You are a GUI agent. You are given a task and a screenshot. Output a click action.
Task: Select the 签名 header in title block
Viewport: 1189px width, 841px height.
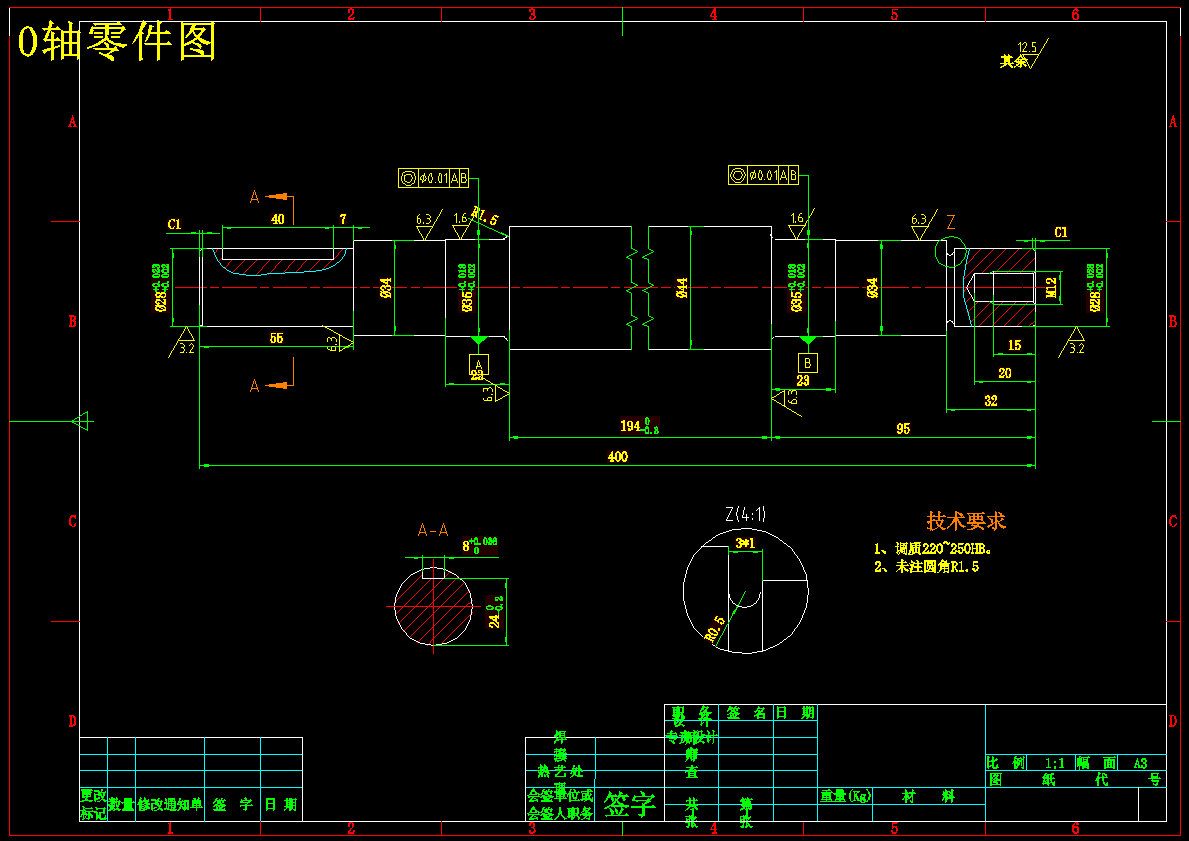(x=745, y=713)
